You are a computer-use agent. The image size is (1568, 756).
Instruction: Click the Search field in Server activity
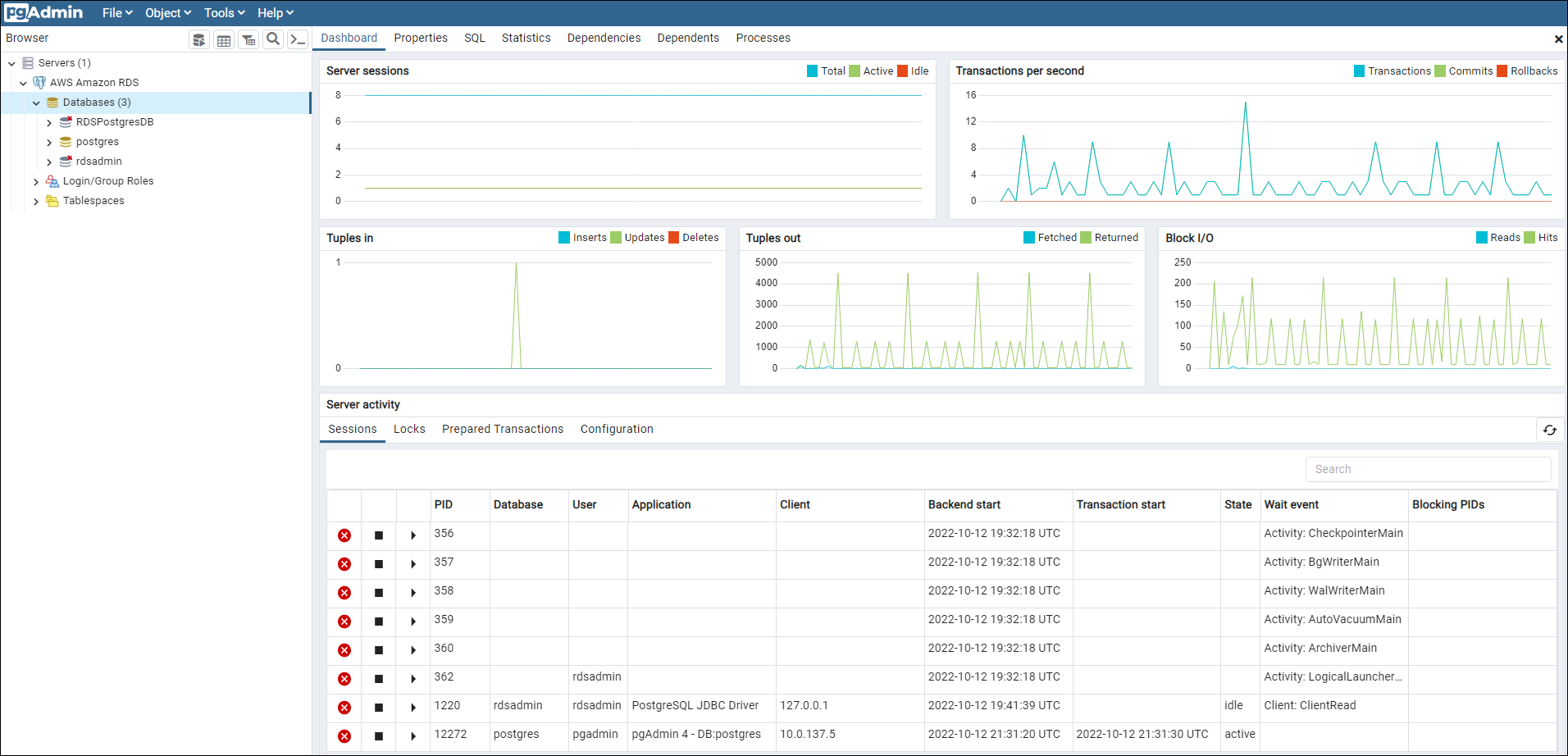click(x=1428, y=469)
